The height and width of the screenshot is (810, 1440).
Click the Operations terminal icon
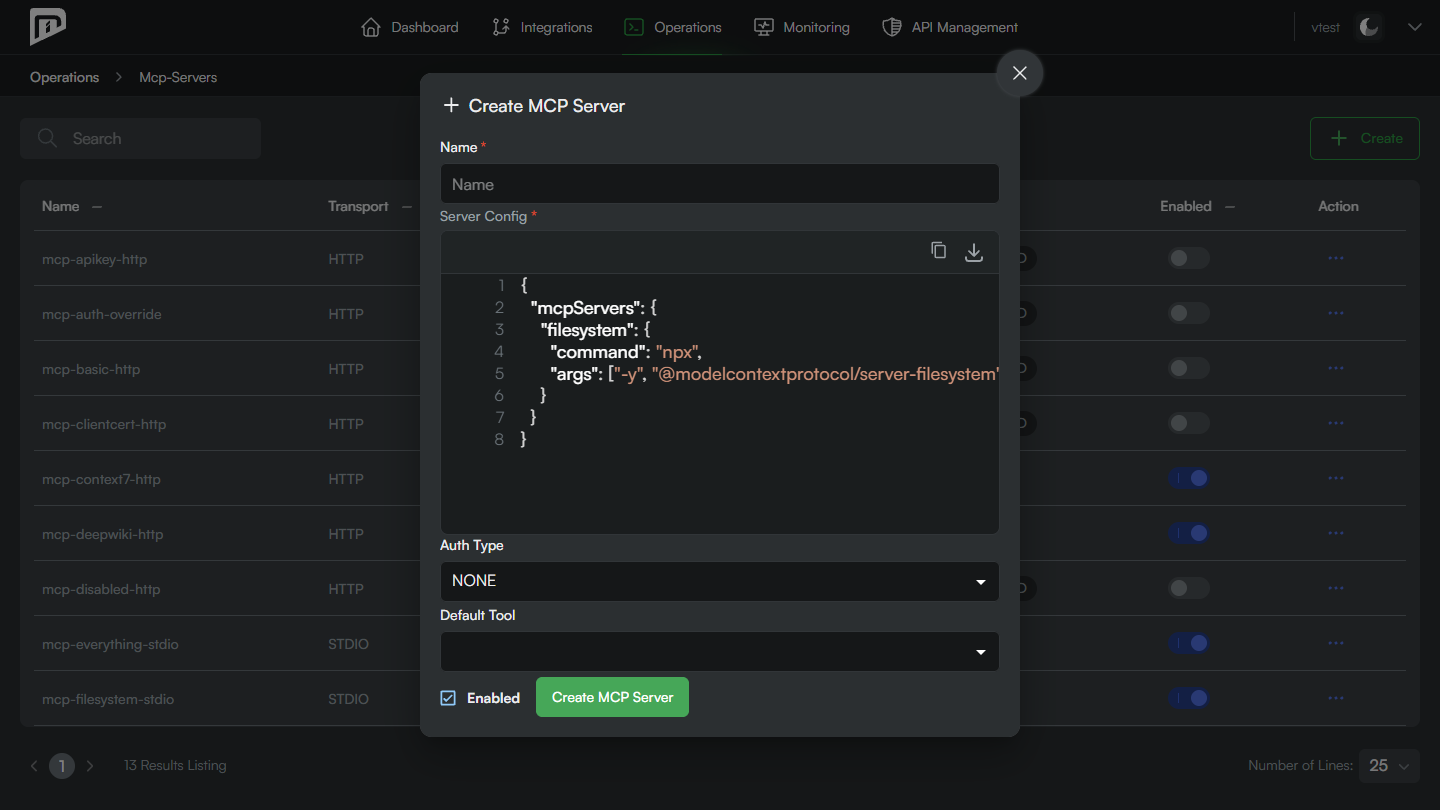[x=633, y=27]
